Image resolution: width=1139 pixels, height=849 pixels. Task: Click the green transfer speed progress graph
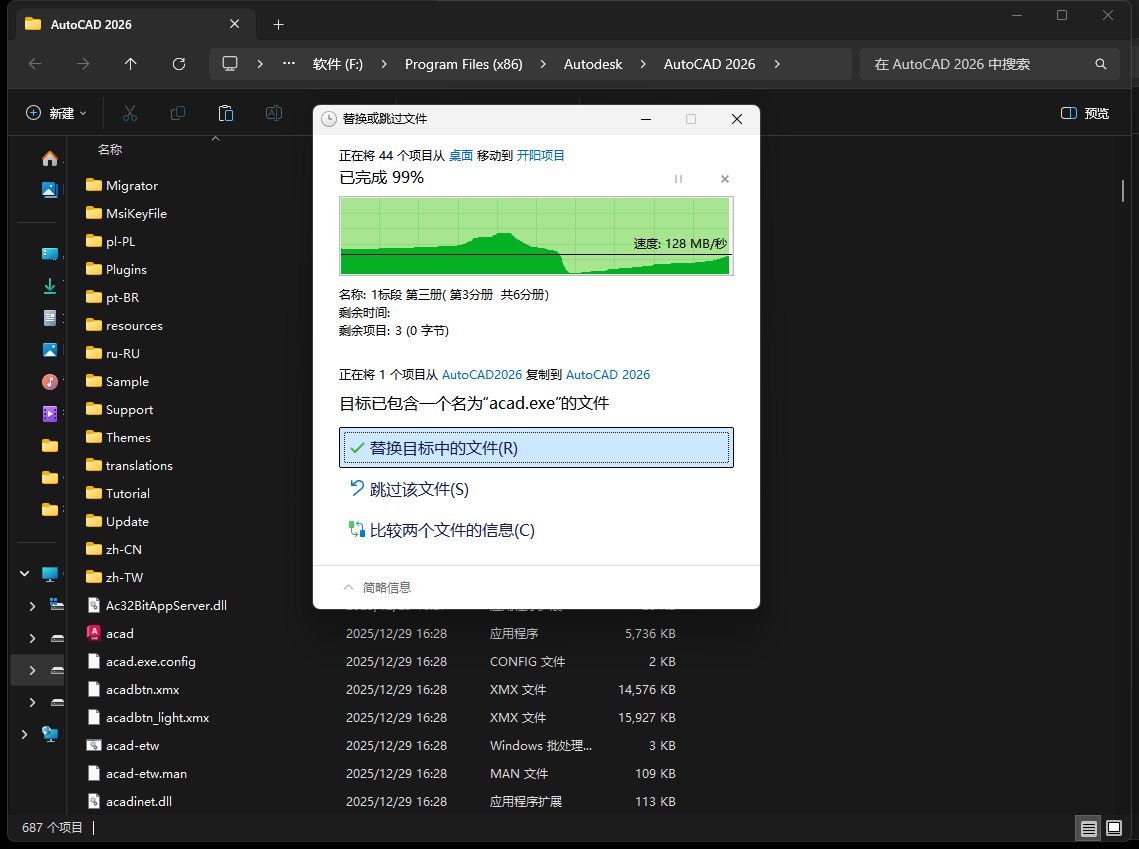click(x=536, y=235)
